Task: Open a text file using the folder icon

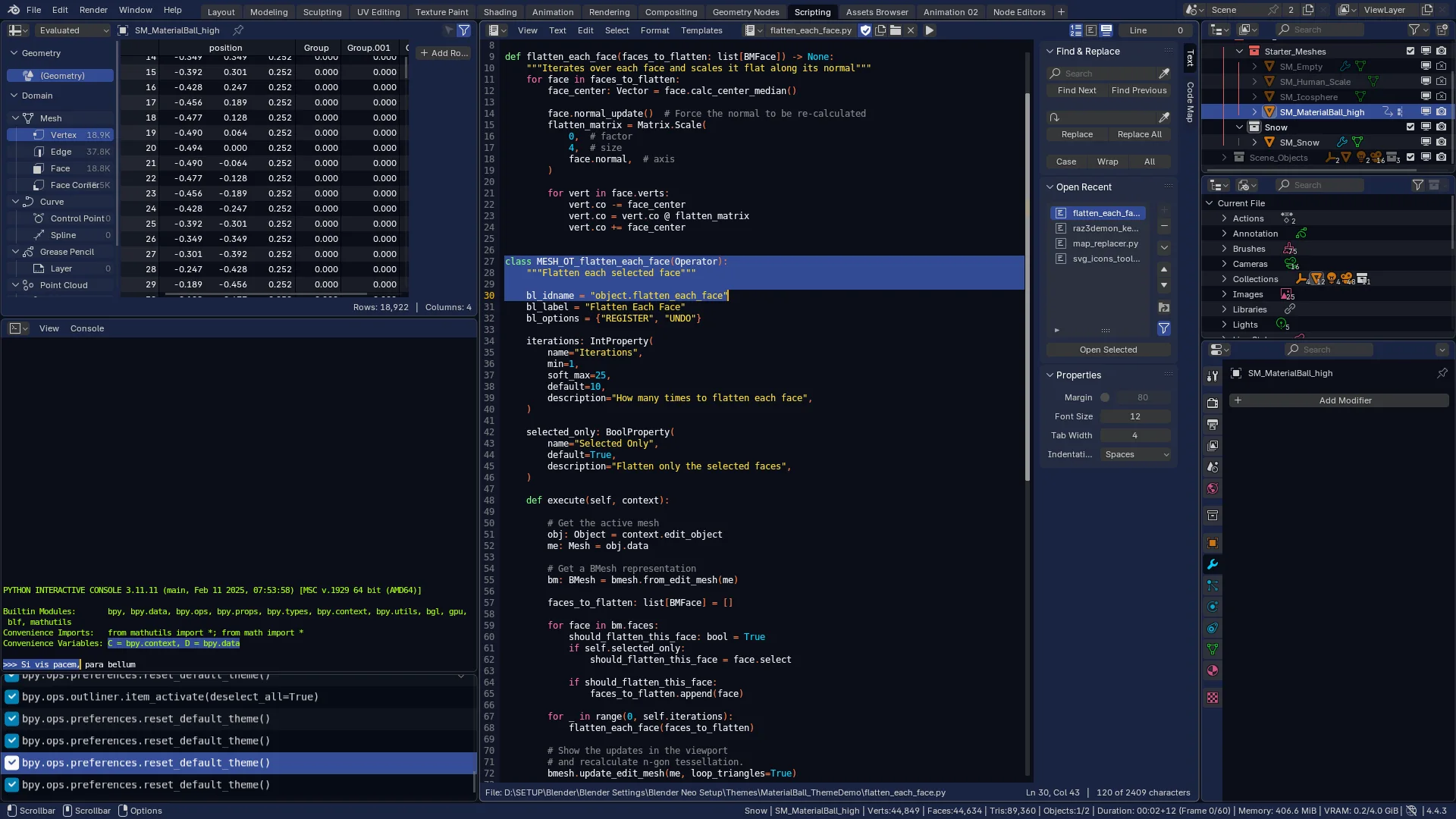Action: (896, 30)
